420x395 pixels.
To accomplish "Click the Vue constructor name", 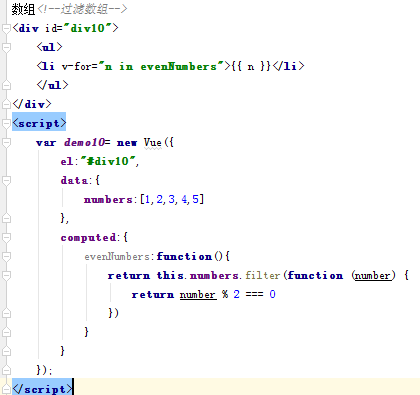I will (x=153, y=143).
